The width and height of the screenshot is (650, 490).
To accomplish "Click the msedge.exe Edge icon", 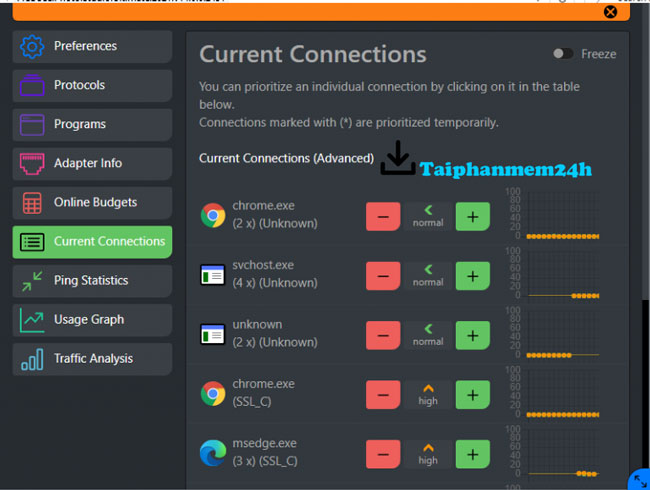I will 213,453.
